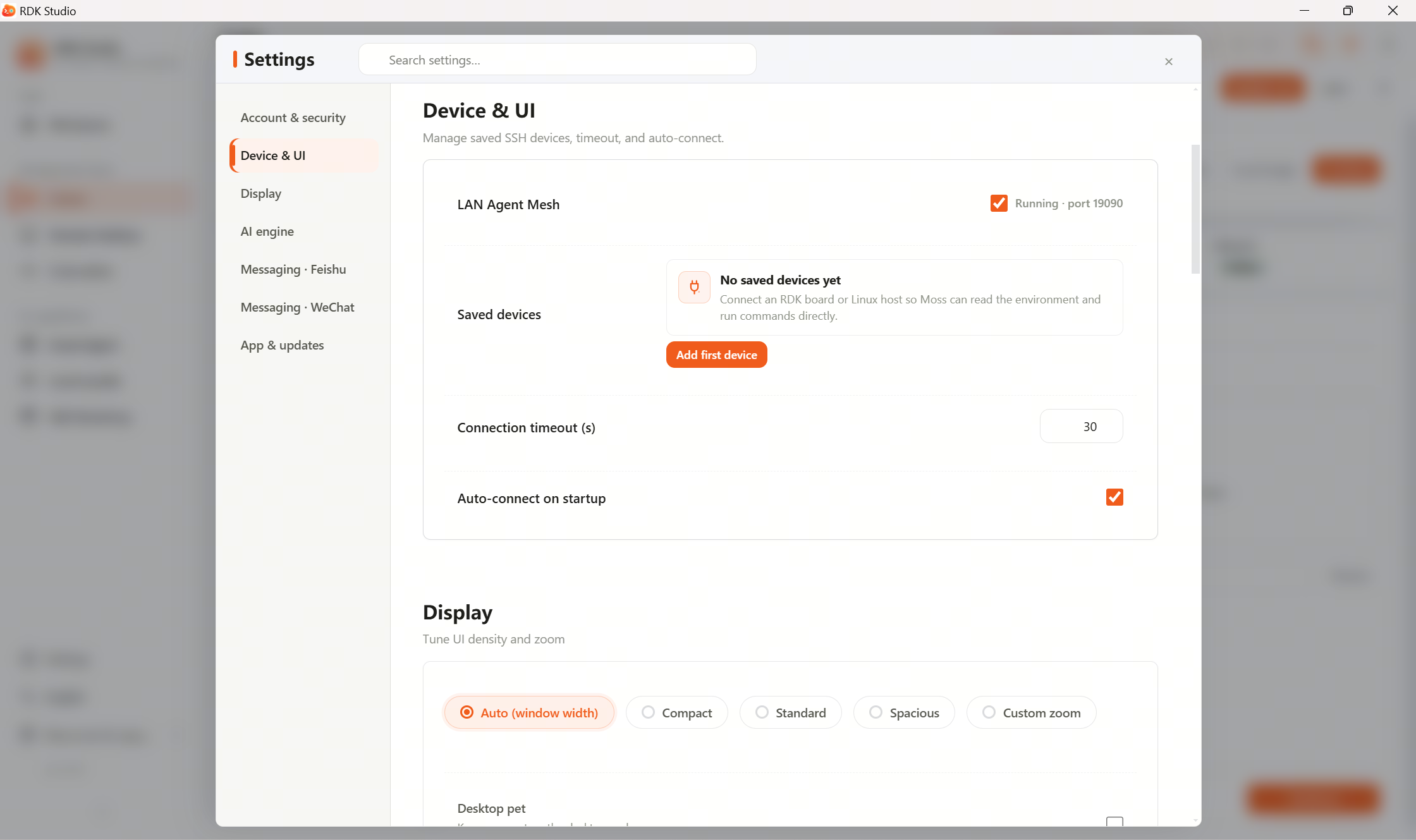
Task: Open Messaging · WeChat settings
Action: [x=304, y=307]
